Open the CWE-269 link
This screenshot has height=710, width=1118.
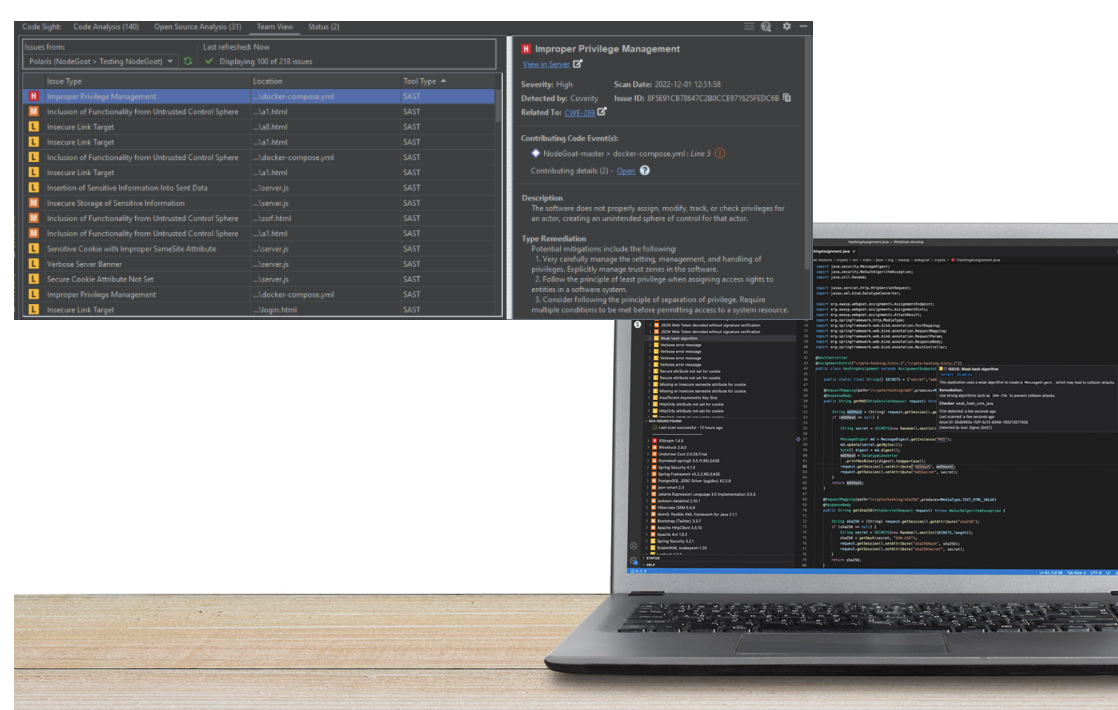[580, 113]
